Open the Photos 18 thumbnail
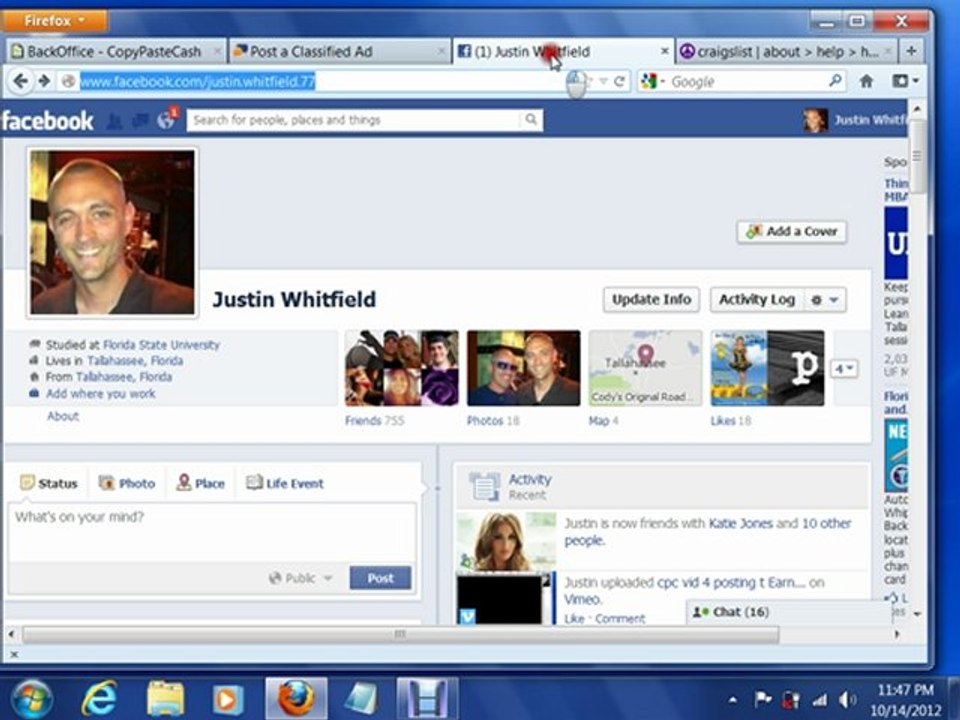This screenshot has height=720, width=960. (x=523, y=368)
